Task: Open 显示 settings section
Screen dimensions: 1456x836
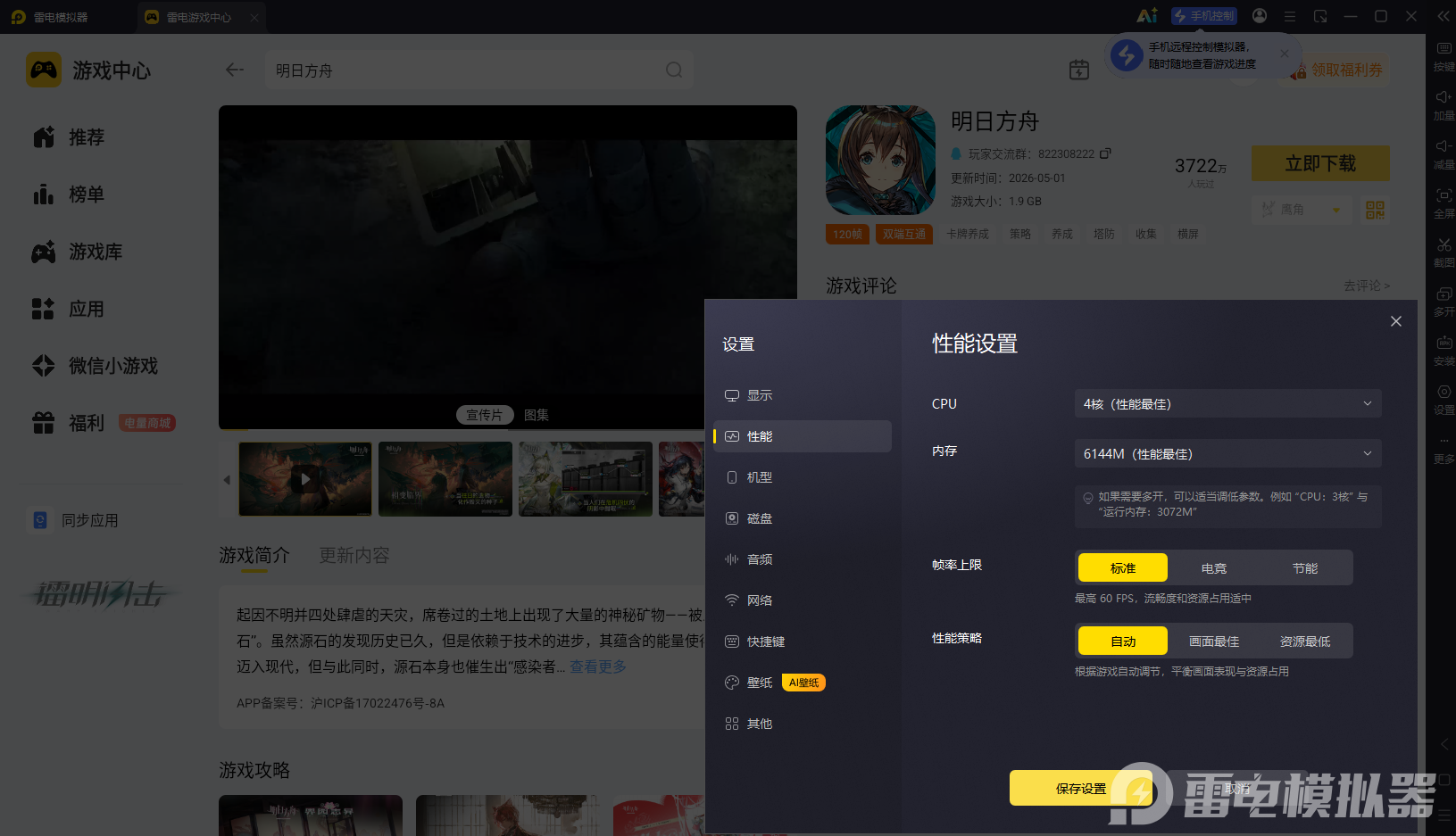Action: point(803,395)
